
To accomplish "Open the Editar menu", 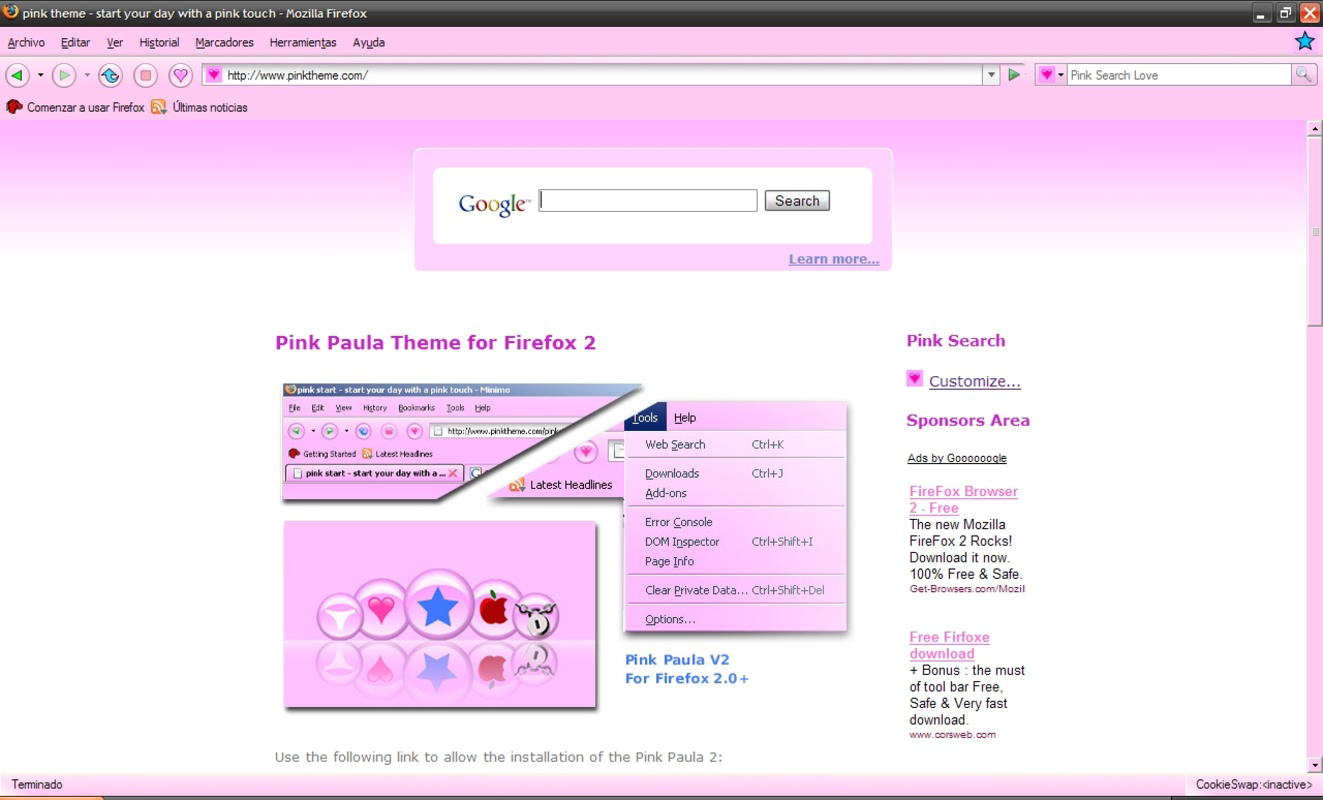I will (75, 42).
